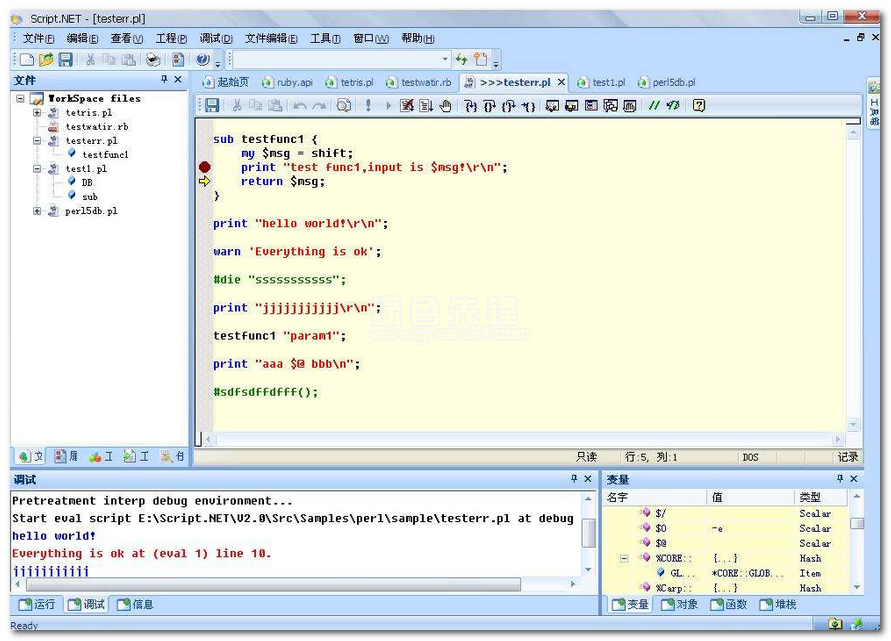
Task: Open the 堆栈 tab in variables panel
Action: [x=779, y=604]
